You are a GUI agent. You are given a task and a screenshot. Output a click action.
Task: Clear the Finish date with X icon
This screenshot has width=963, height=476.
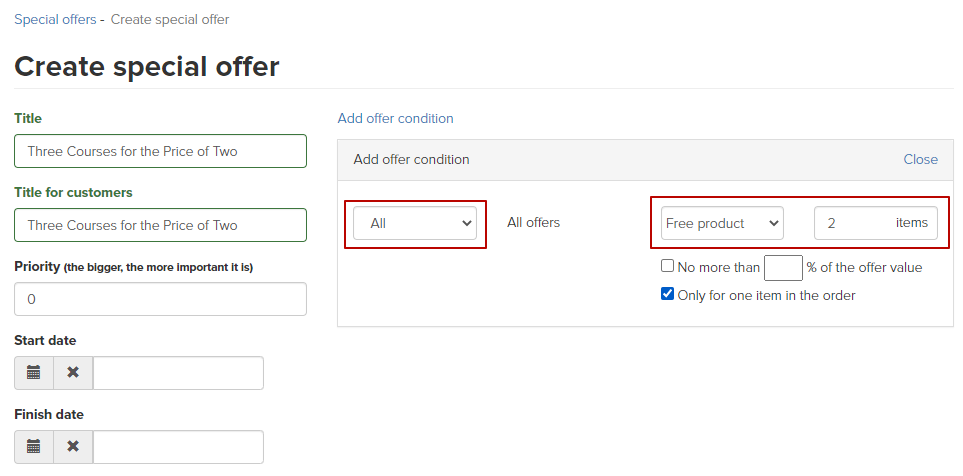point(73,447)
